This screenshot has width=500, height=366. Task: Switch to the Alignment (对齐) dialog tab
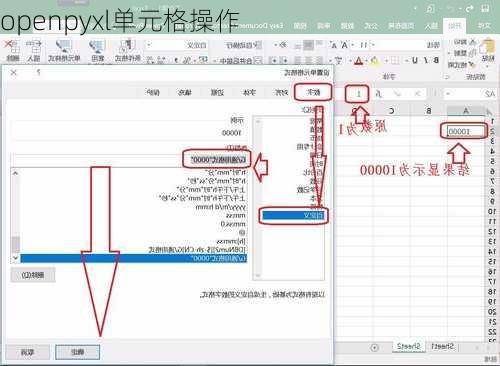coord(281,92)
